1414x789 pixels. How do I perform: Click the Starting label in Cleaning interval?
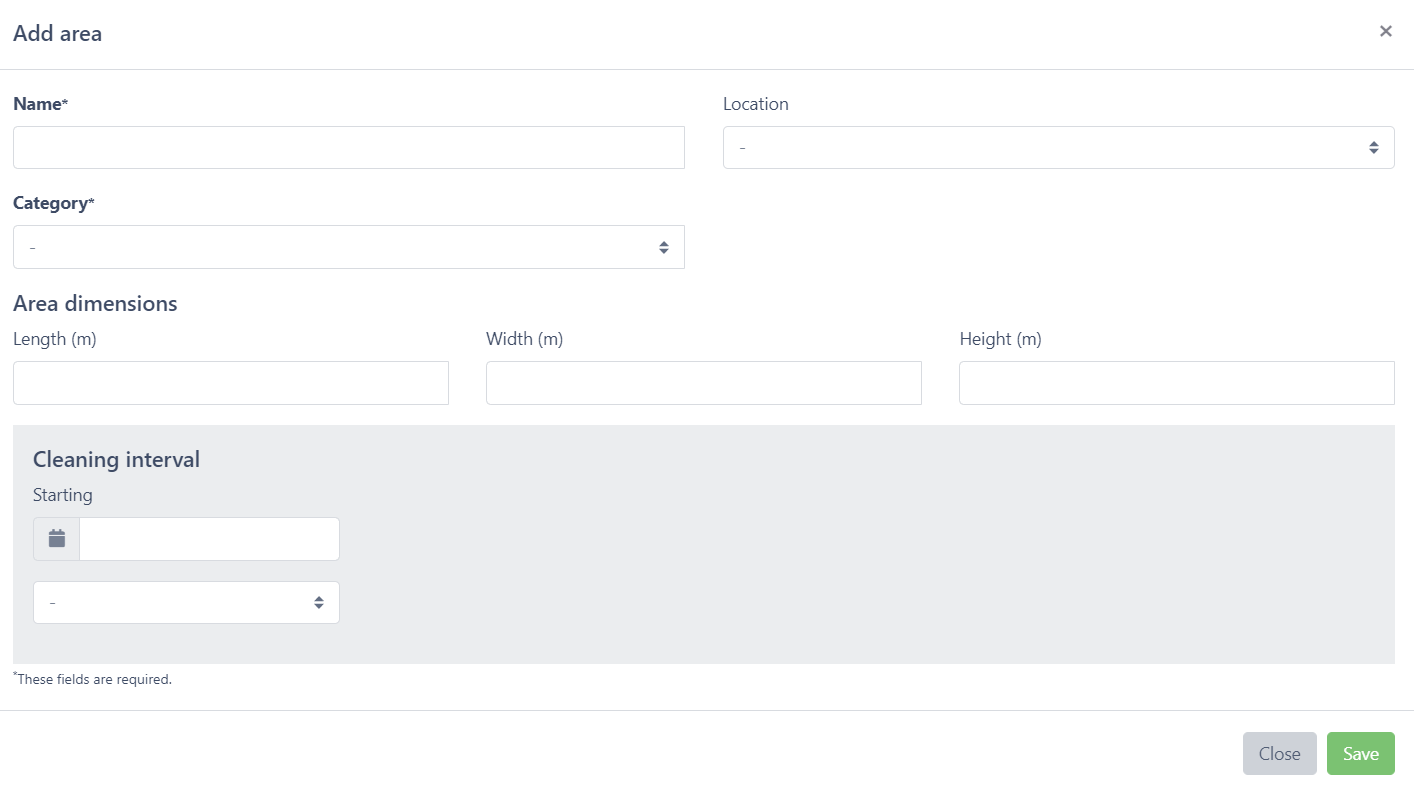tap(62, 495)
